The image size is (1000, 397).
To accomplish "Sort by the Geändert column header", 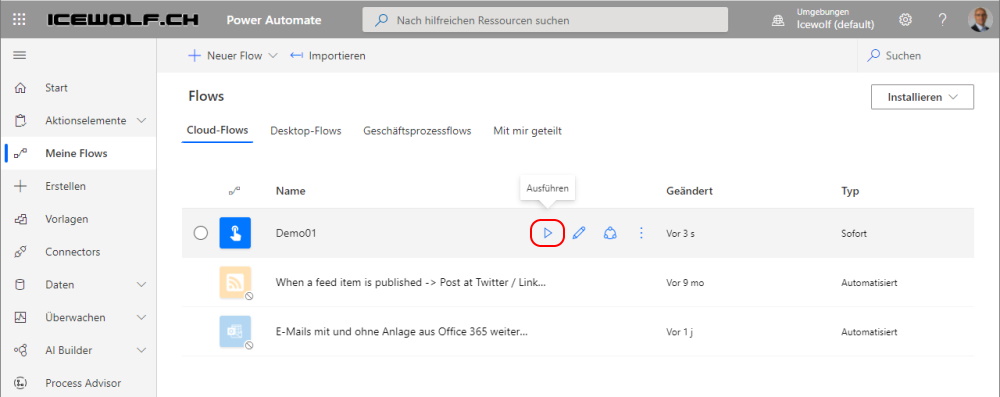I will [x=689, y=191].
